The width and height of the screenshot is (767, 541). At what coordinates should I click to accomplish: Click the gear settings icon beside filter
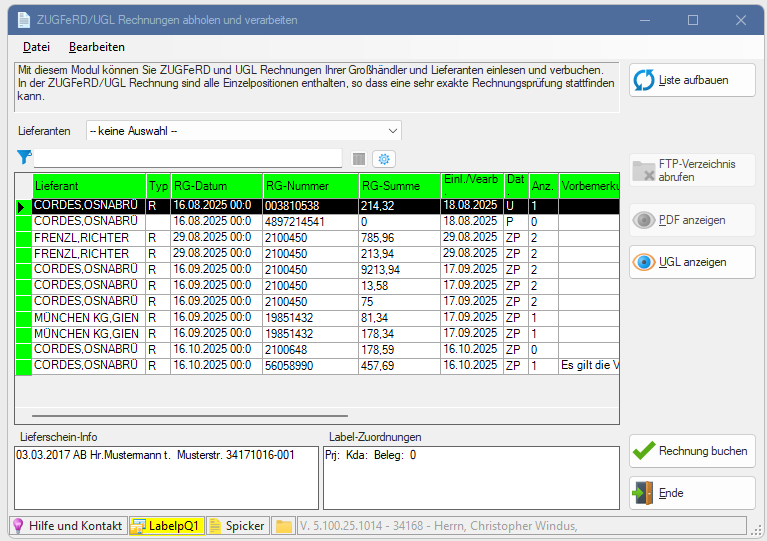[384, 159]
